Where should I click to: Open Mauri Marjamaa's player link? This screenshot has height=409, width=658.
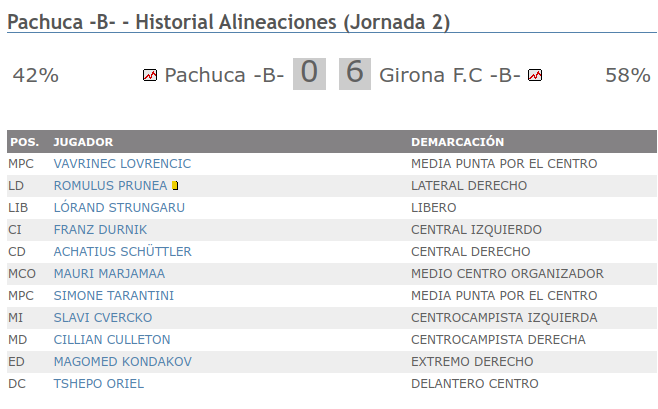(x=109, y=274)
